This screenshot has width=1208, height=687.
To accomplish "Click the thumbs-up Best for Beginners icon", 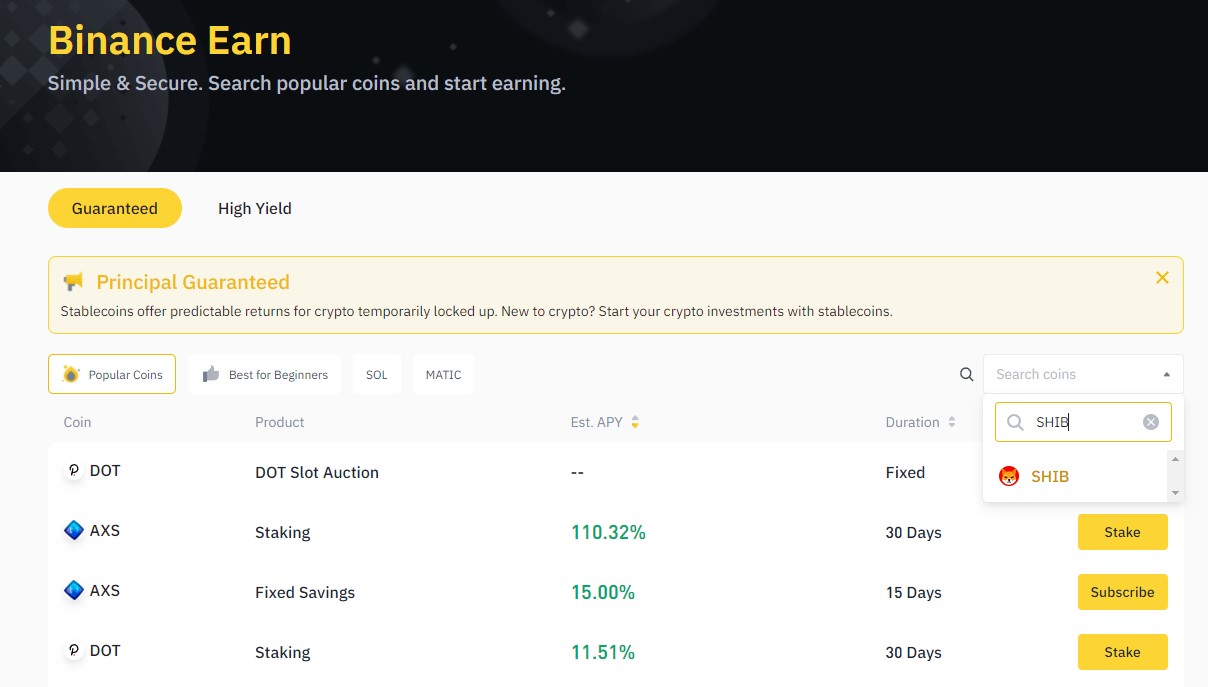I will (211, 374).
